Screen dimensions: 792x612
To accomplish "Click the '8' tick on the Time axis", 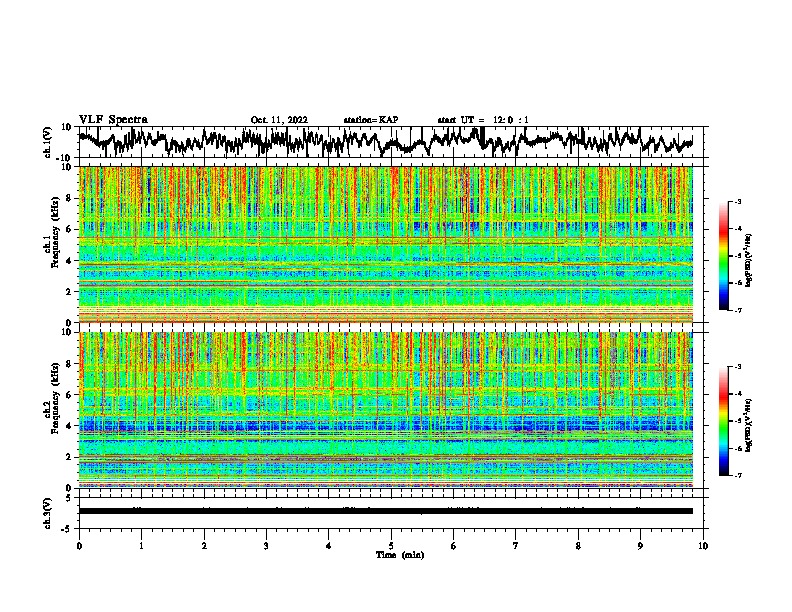I will (578, 546).
